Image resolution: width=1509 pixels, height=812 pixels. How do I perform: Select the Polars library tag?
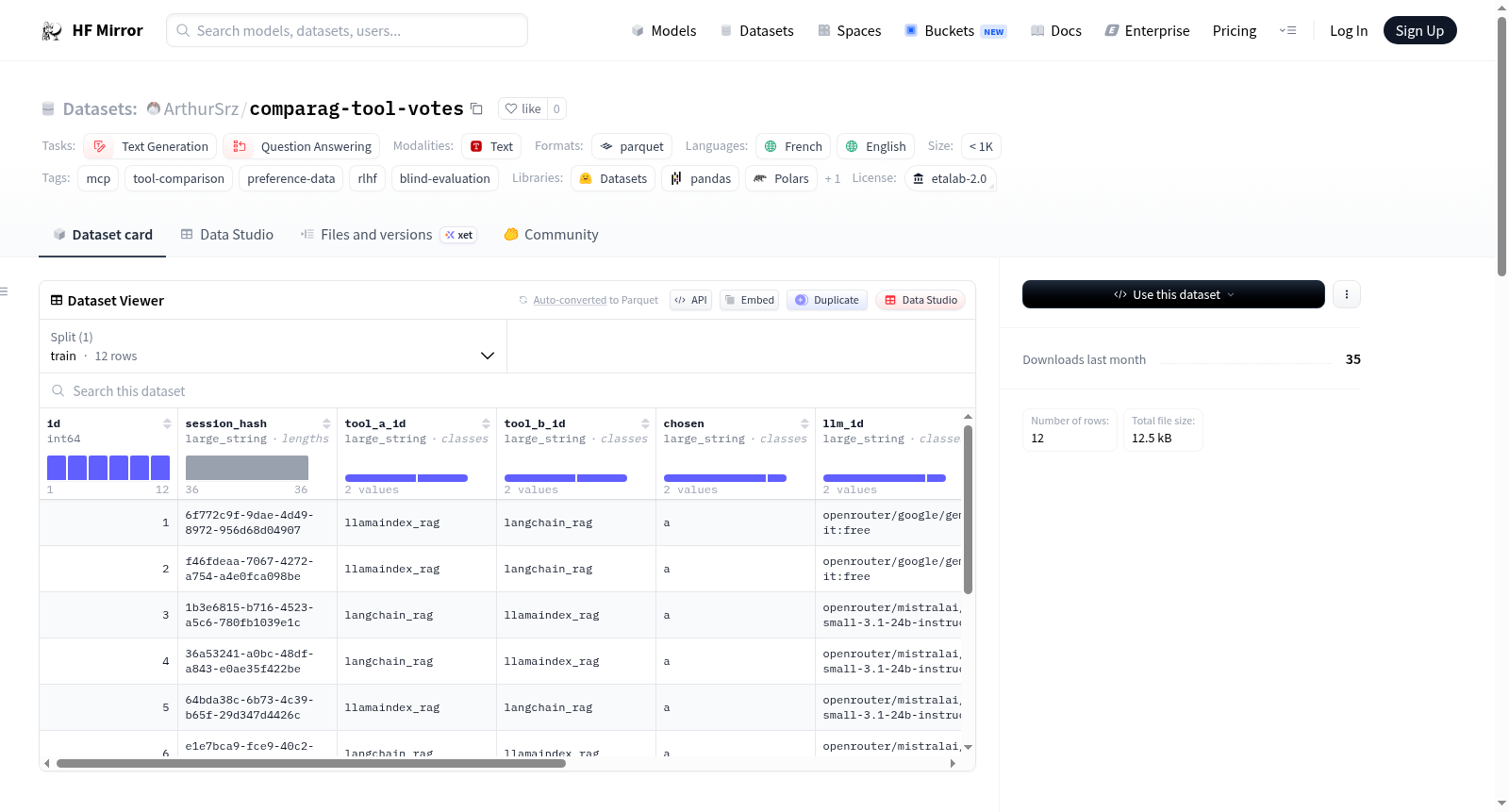[x=781, y=178]
